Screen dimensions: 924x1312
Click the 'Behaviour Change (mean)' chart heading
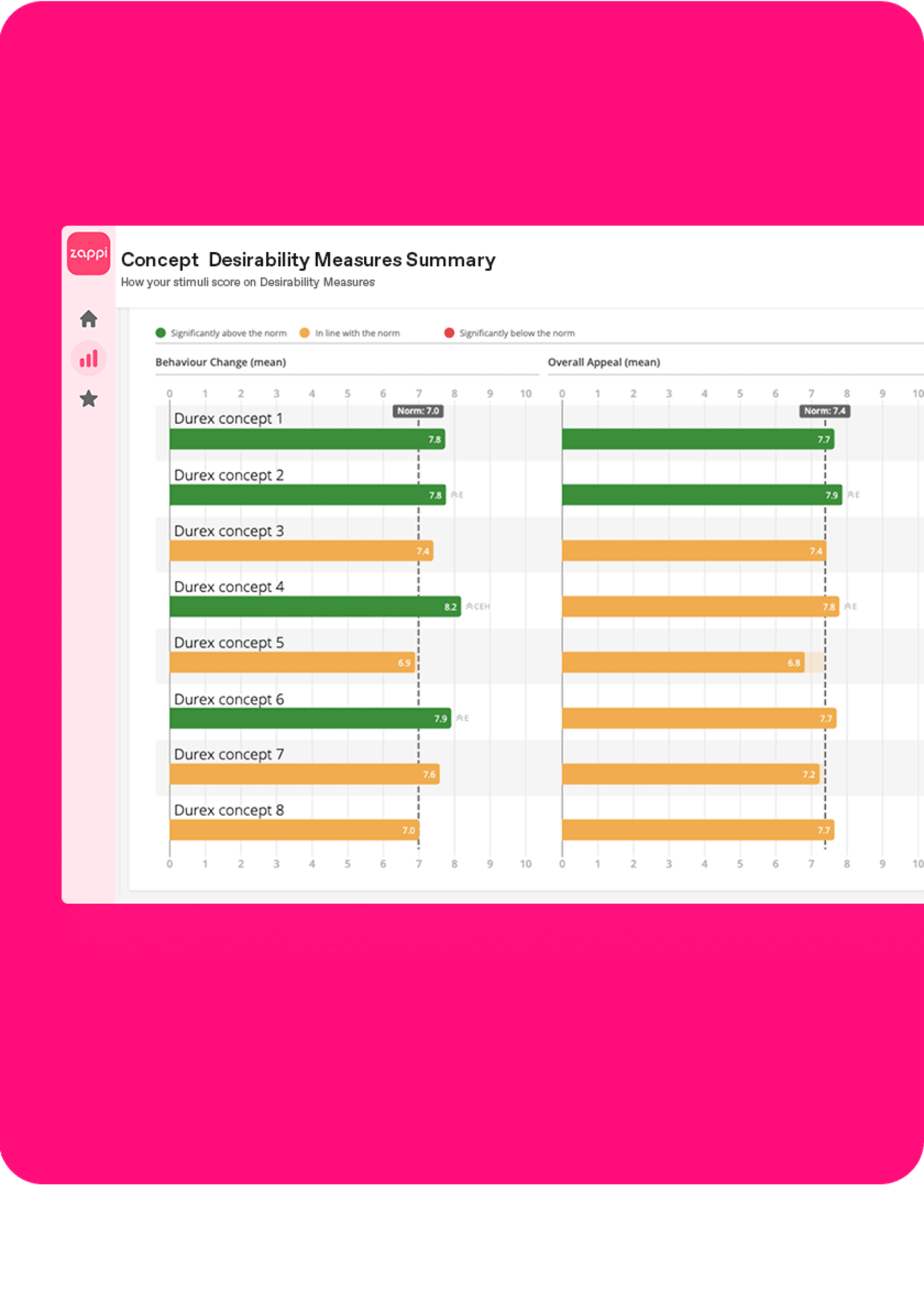[220, 362]
